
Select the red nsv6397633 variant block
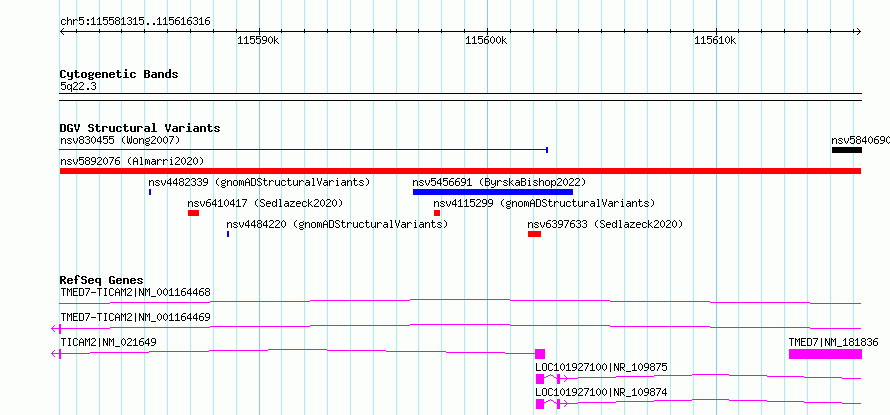click(x=534, y=234)
